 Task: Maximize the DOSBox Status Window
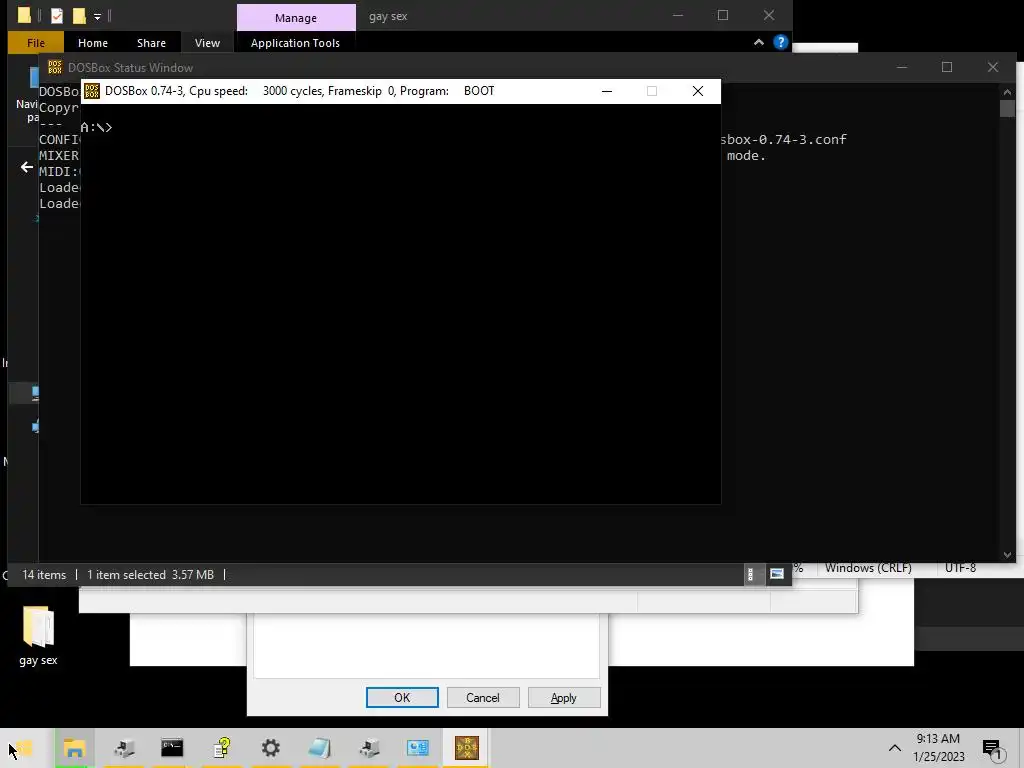pyautogui.click(x=947, y=67)
